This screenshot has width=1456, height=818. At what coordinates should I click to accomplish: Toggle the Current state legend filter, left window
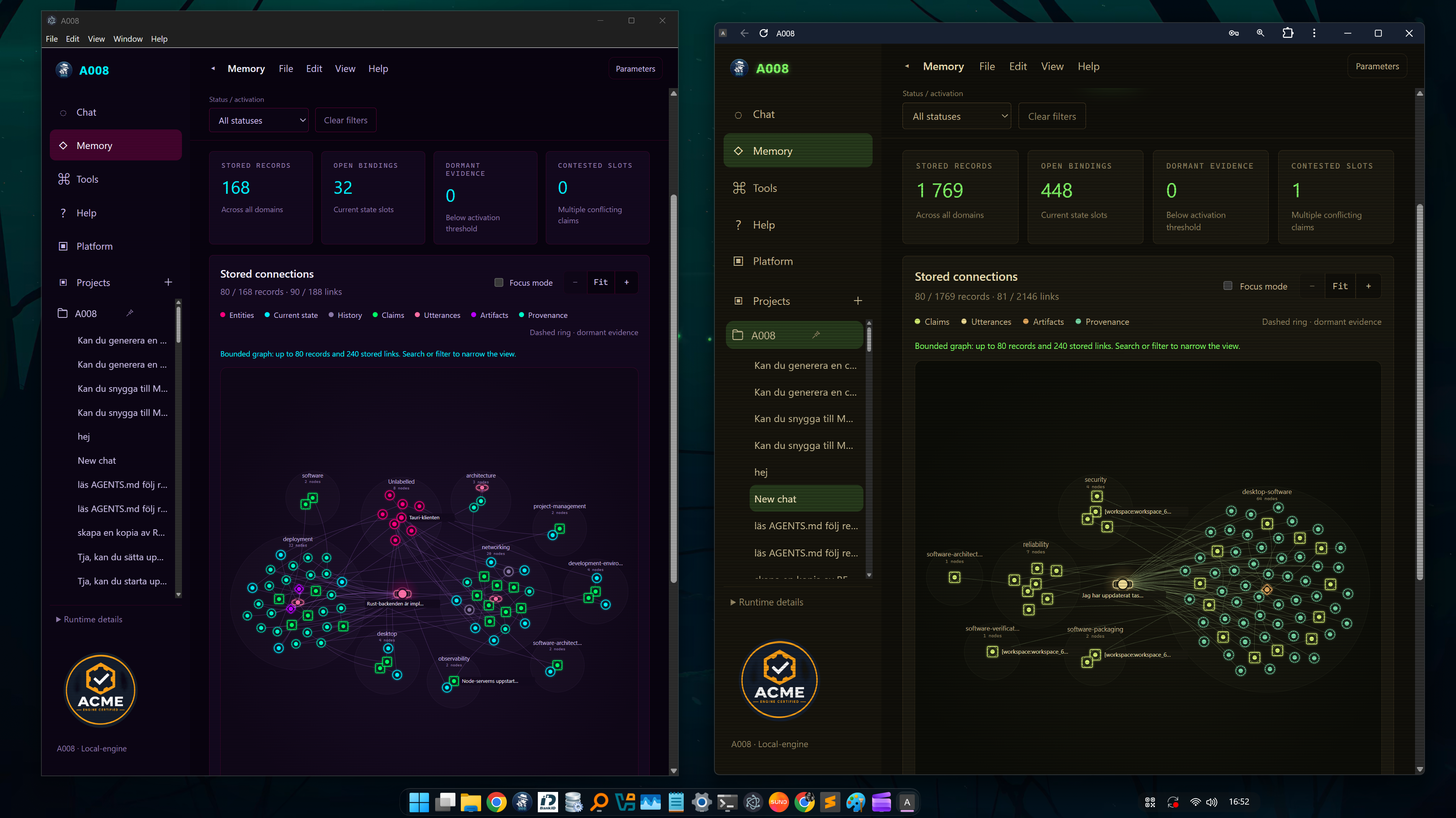[291, 315]
